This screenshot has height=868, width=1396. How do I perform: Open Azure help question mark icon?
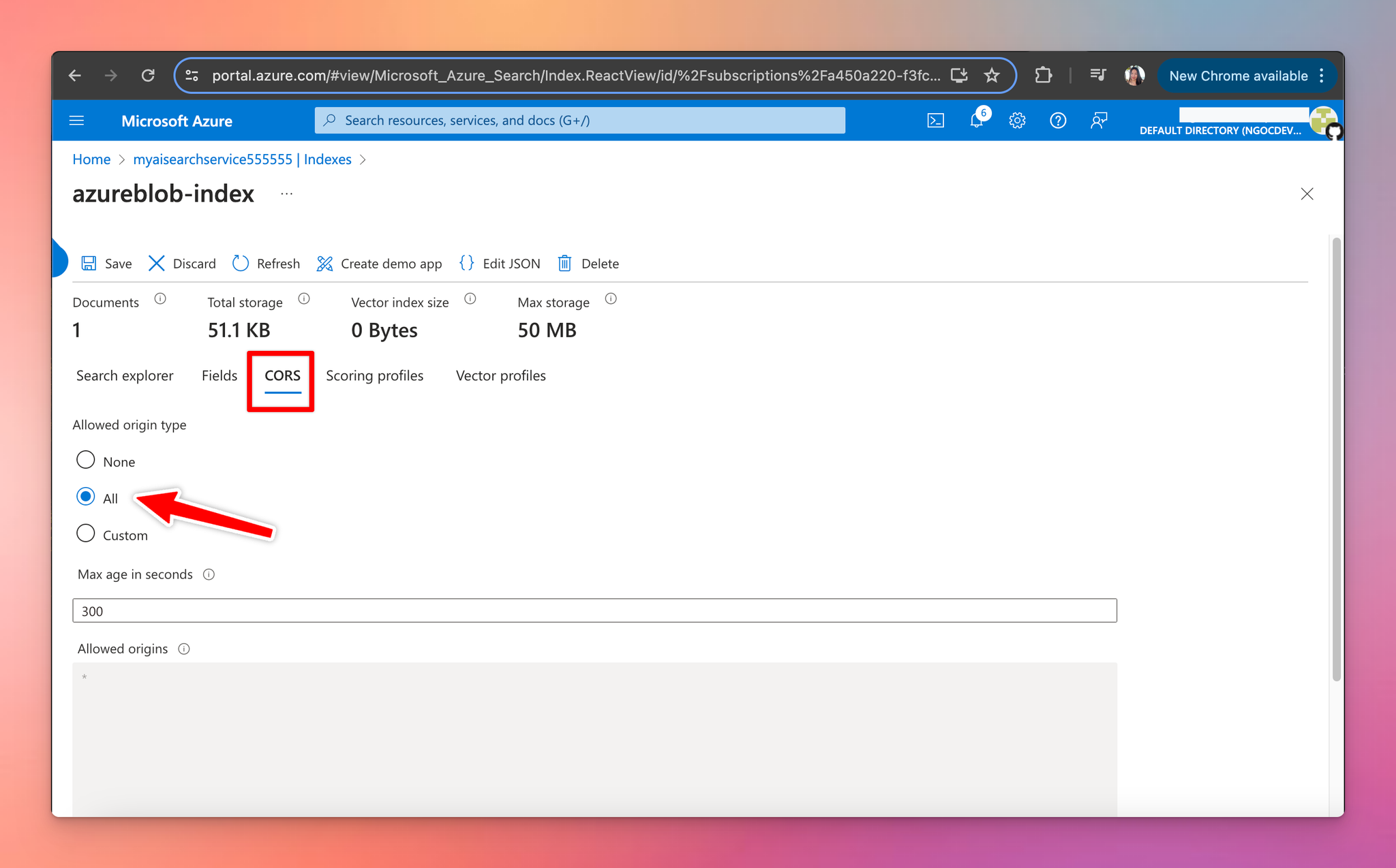(1058, 121)
